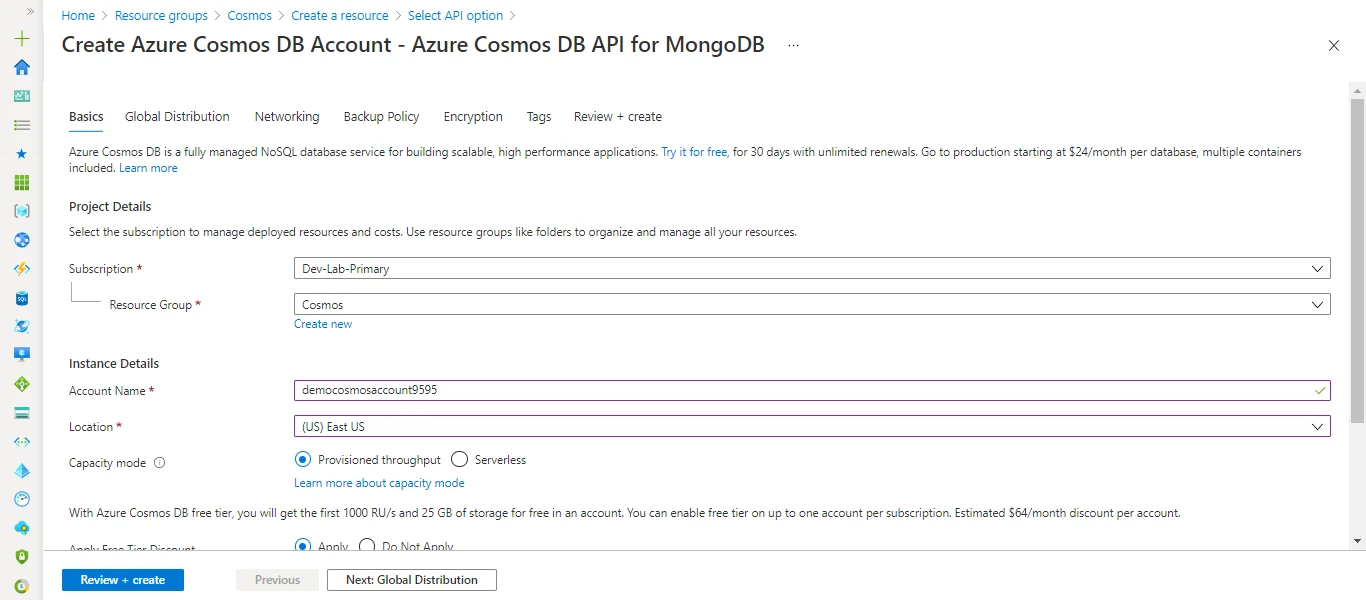Screen dimensions: 1366x600
Task: Open the Location dropdown
Action: click(x=810, y=426)
